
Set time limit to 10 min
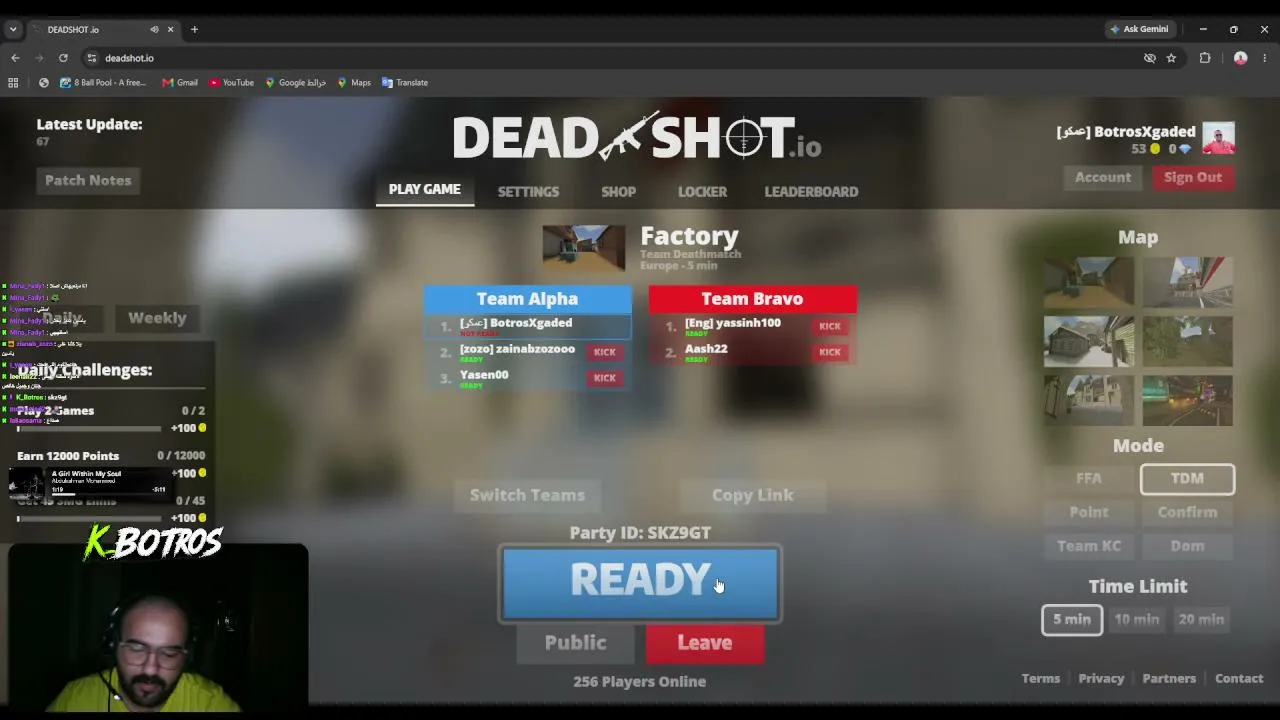1137,620
